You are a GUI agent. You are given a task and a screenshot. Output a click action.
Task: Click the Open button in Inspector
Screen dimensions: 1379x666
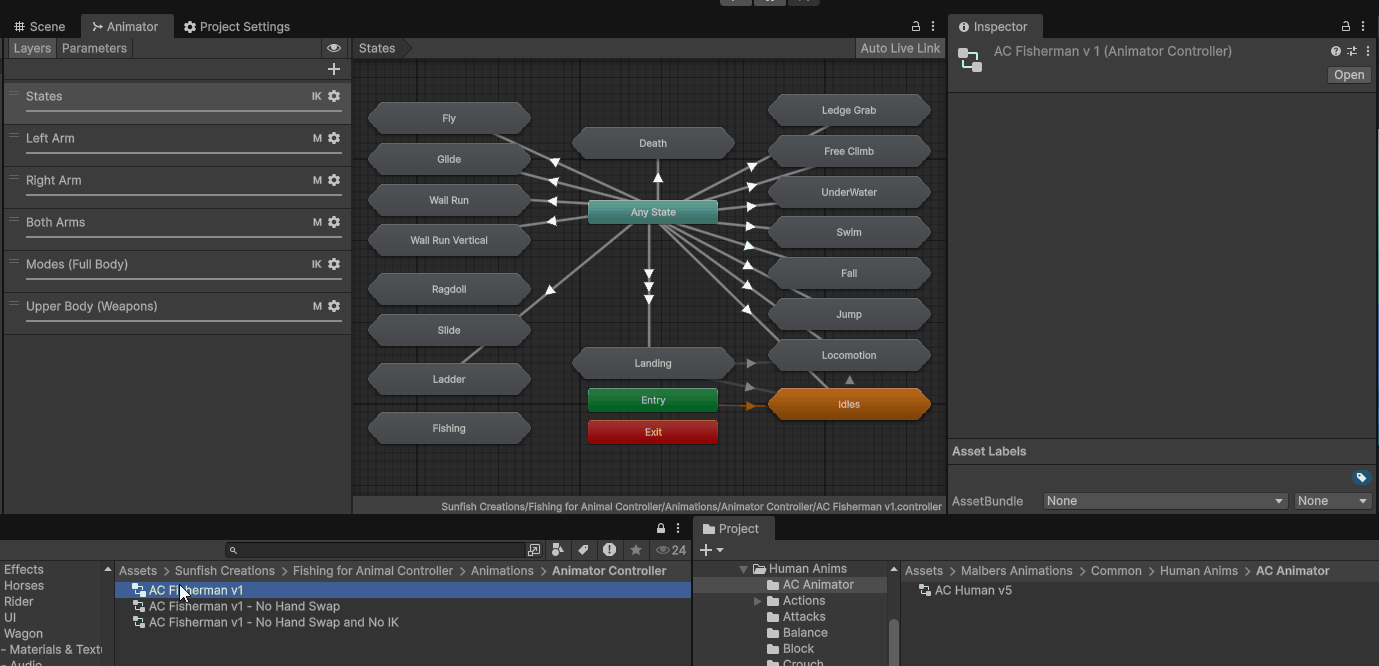coord(1348,75)
